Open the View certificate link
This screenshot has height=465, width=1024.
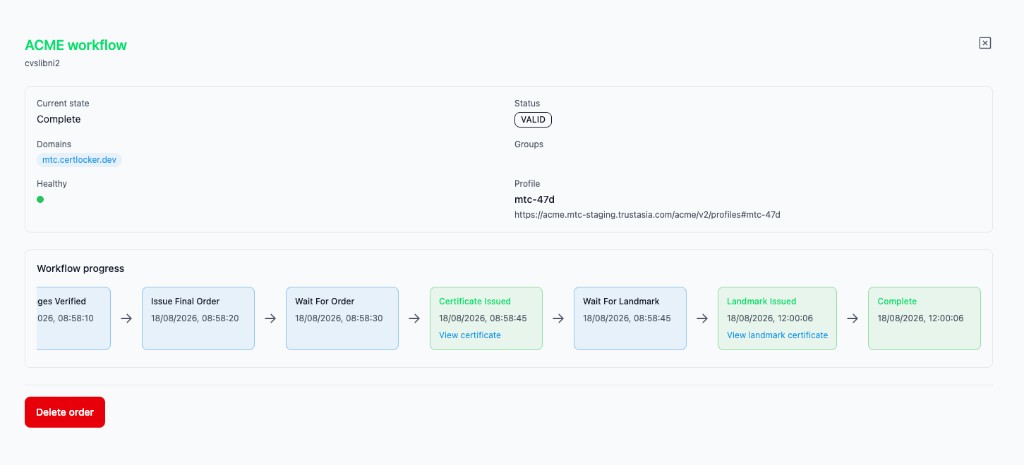pyautogui.click(x=470, y=335)
